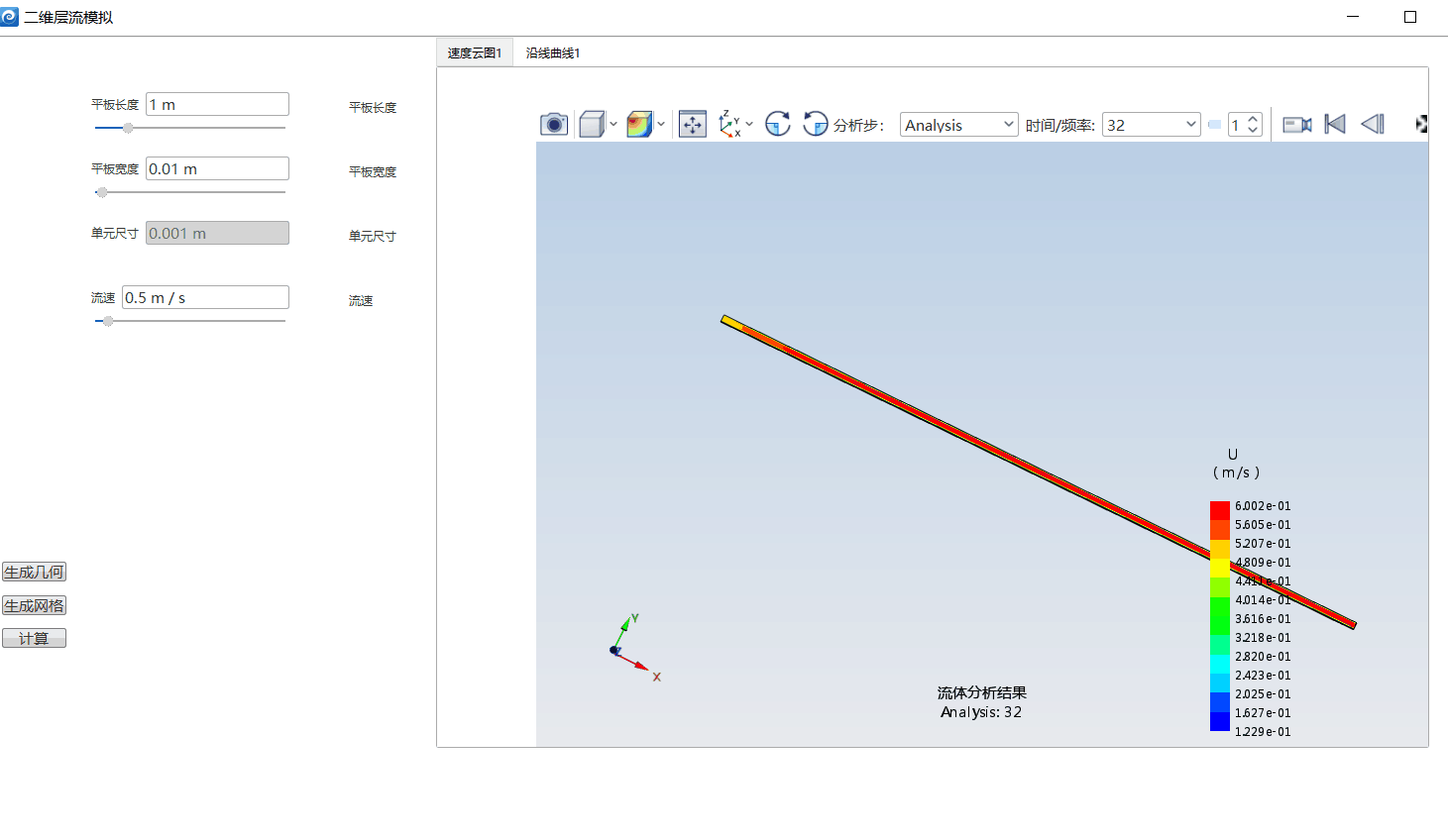Rotate the view clockwise
The height and width of the screenshot is (840, 1448).
click(778, 124)
